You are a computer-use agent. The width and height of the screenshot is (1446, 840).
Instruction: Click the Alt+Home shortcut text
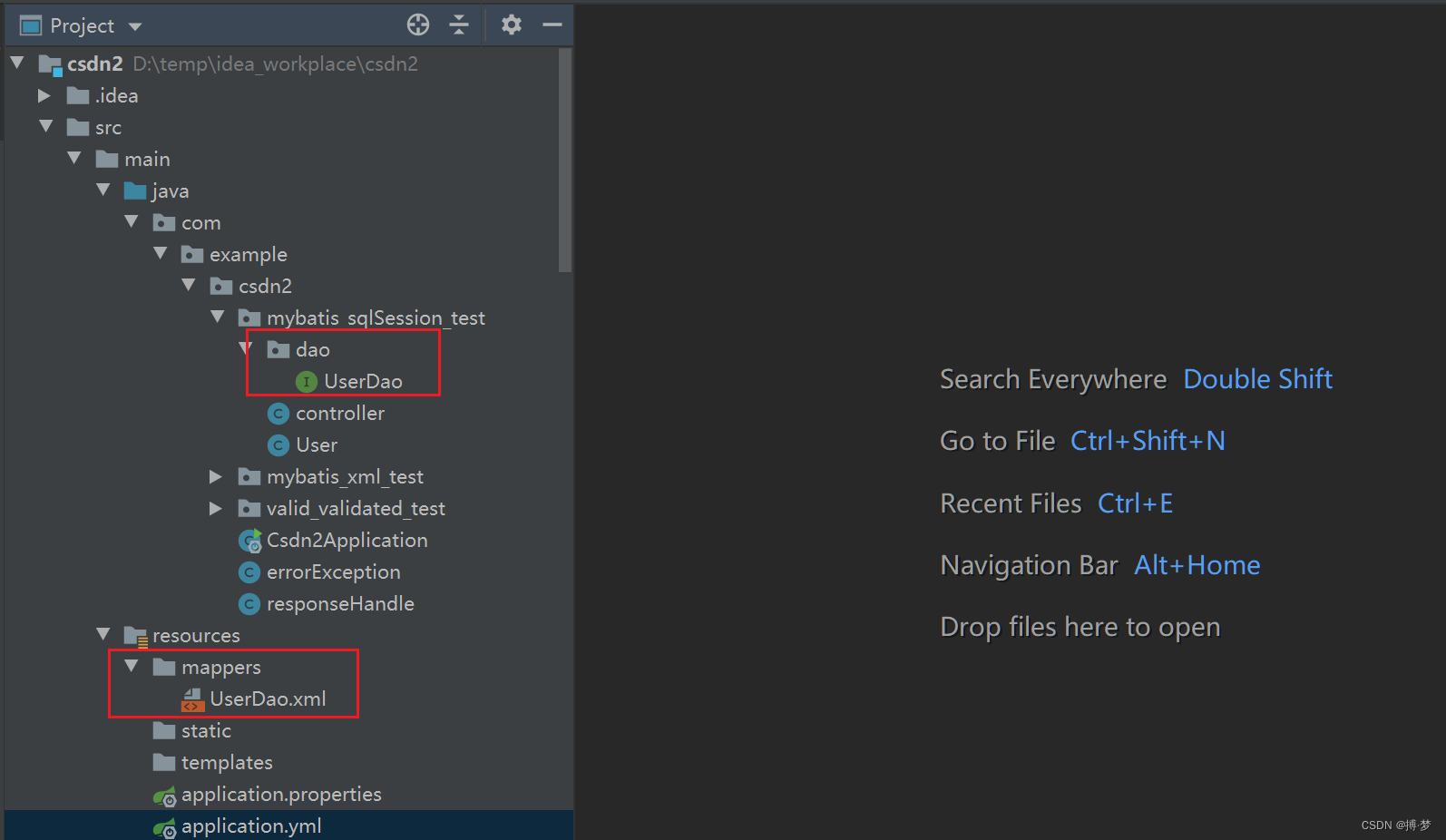(x=1197, y=565)
